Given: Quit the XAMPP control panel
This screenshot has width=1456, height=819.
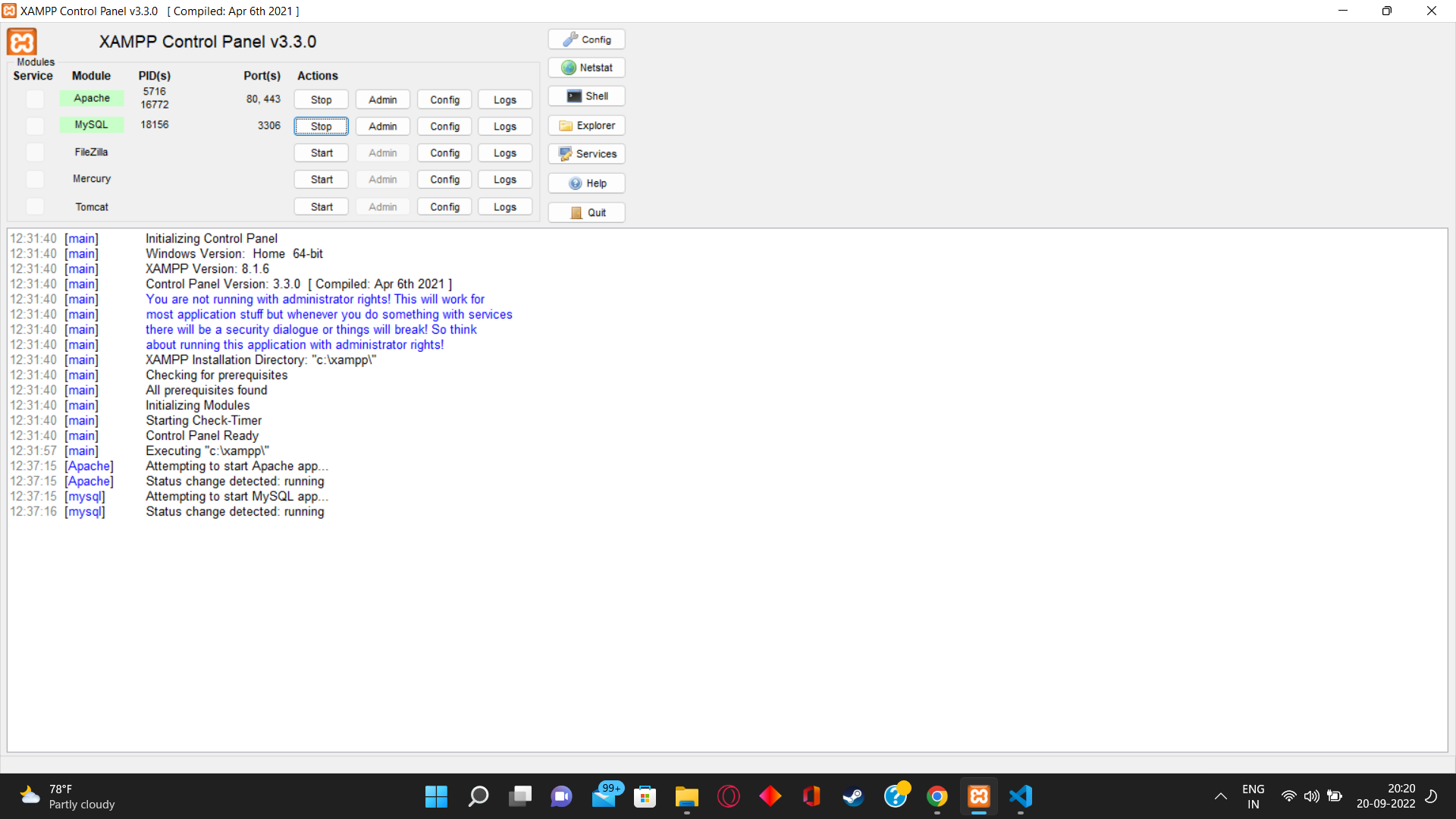Looking at the screenshot, I should [586, 213].
